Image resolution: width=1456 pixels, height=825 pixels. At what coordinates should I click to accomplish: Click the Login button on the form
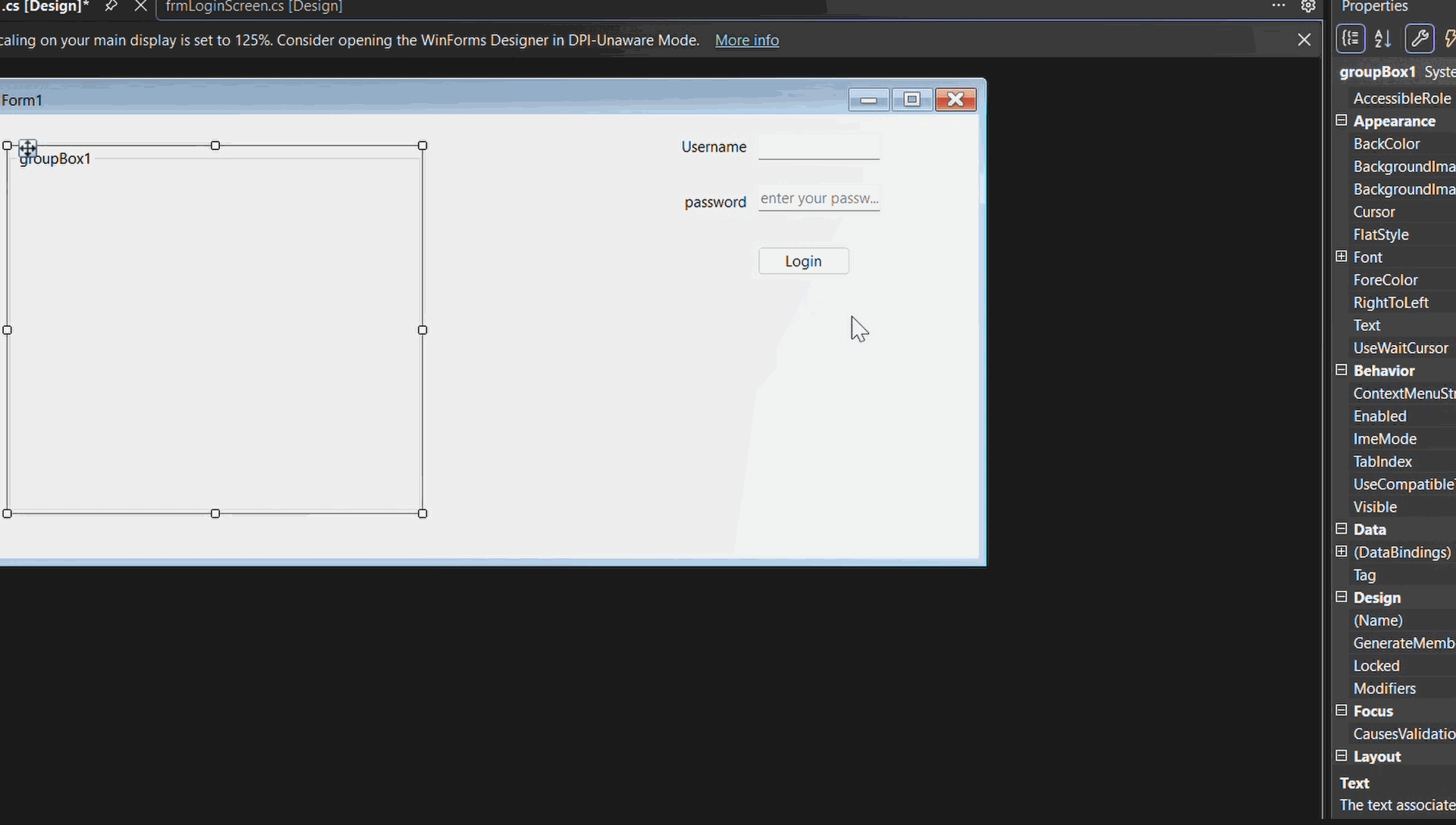click(804, 261)
